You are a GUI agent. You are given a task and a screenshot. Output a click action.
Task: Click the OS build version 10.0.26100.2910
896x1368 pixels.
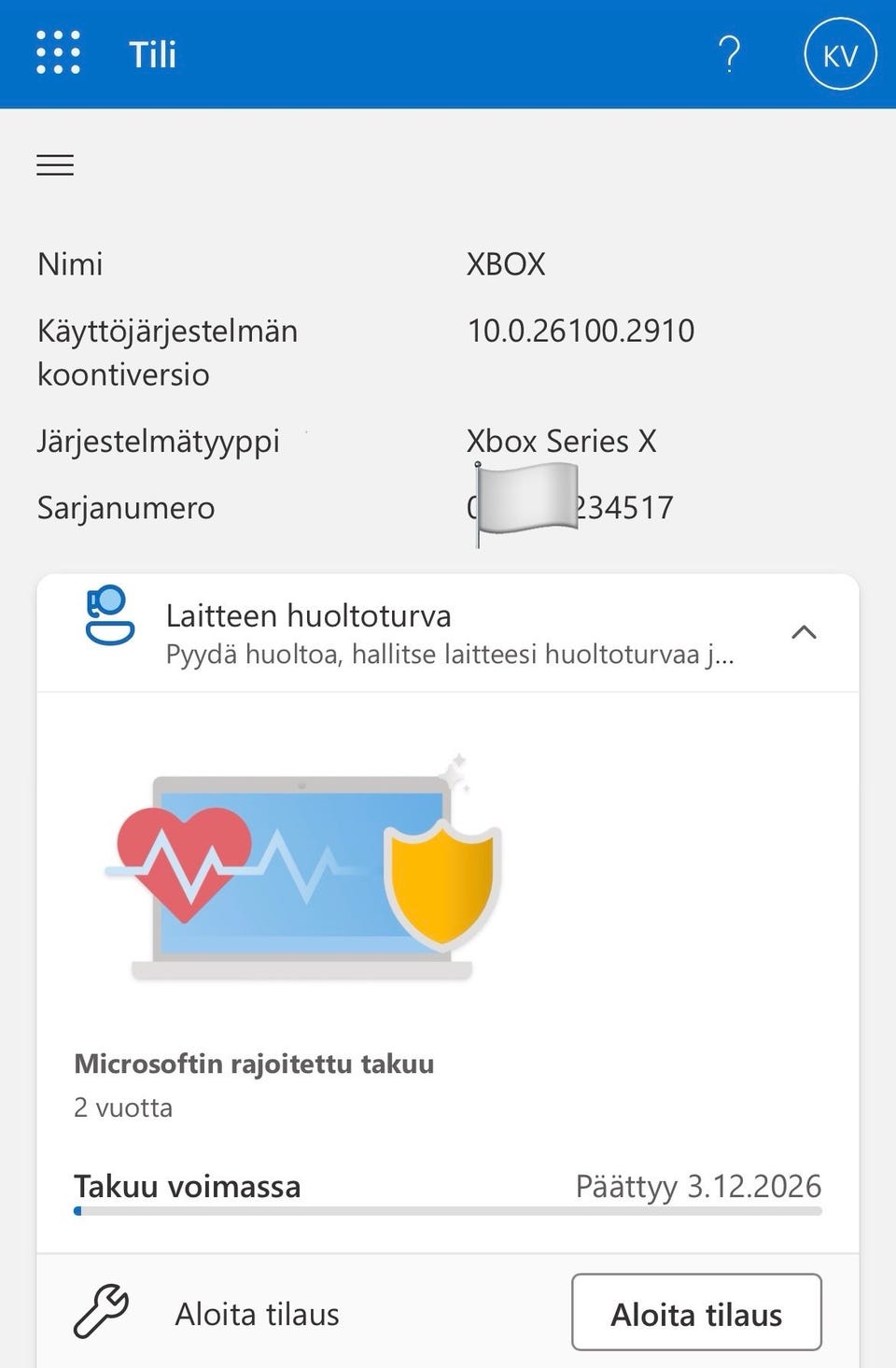[581, 331]
